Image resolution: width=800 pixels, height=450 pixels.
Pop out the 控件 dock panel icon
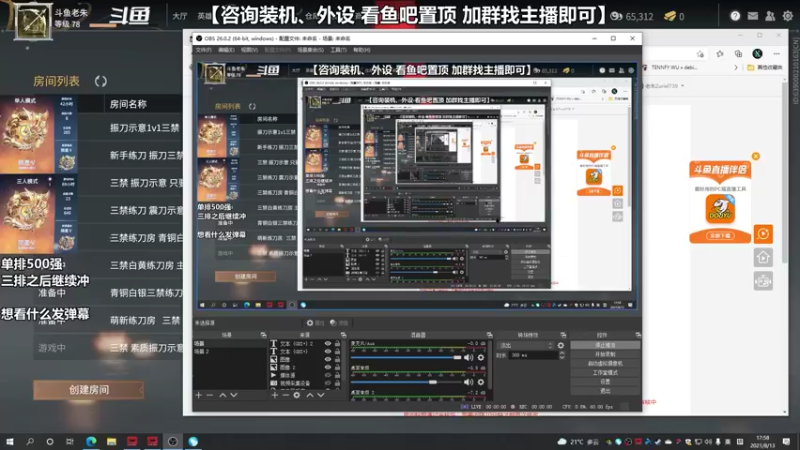[638, 335]
